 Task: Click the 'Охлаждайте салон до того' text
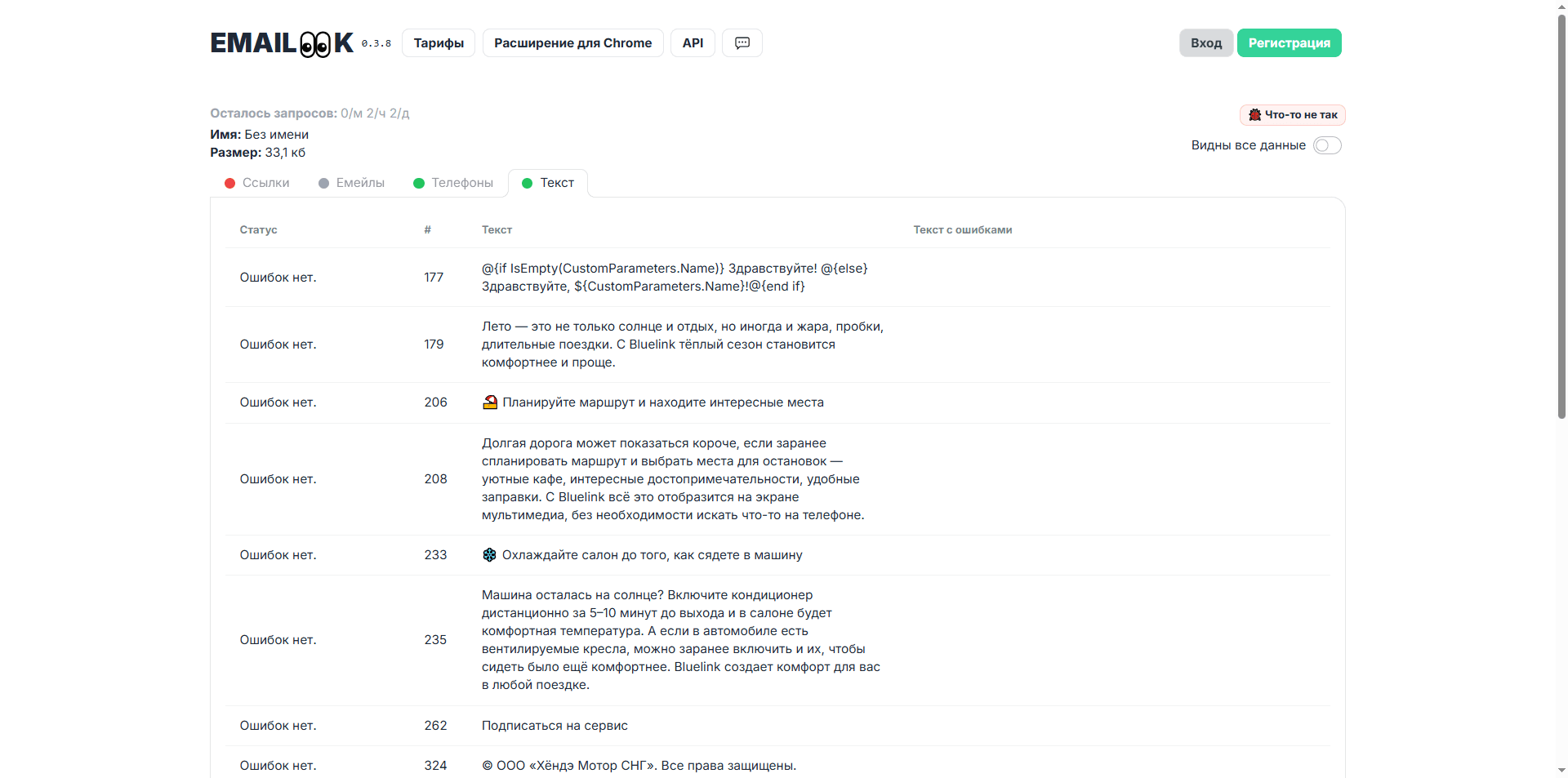pos(653,555)
